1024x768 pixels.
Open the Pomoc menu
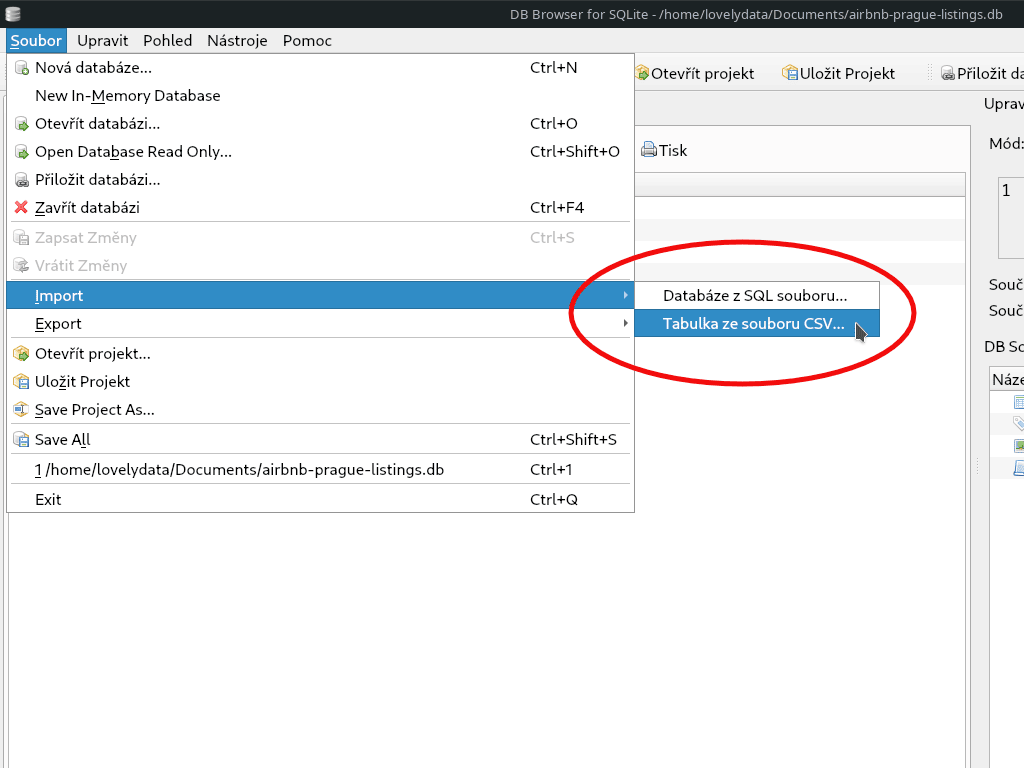(x=307, y=40)
